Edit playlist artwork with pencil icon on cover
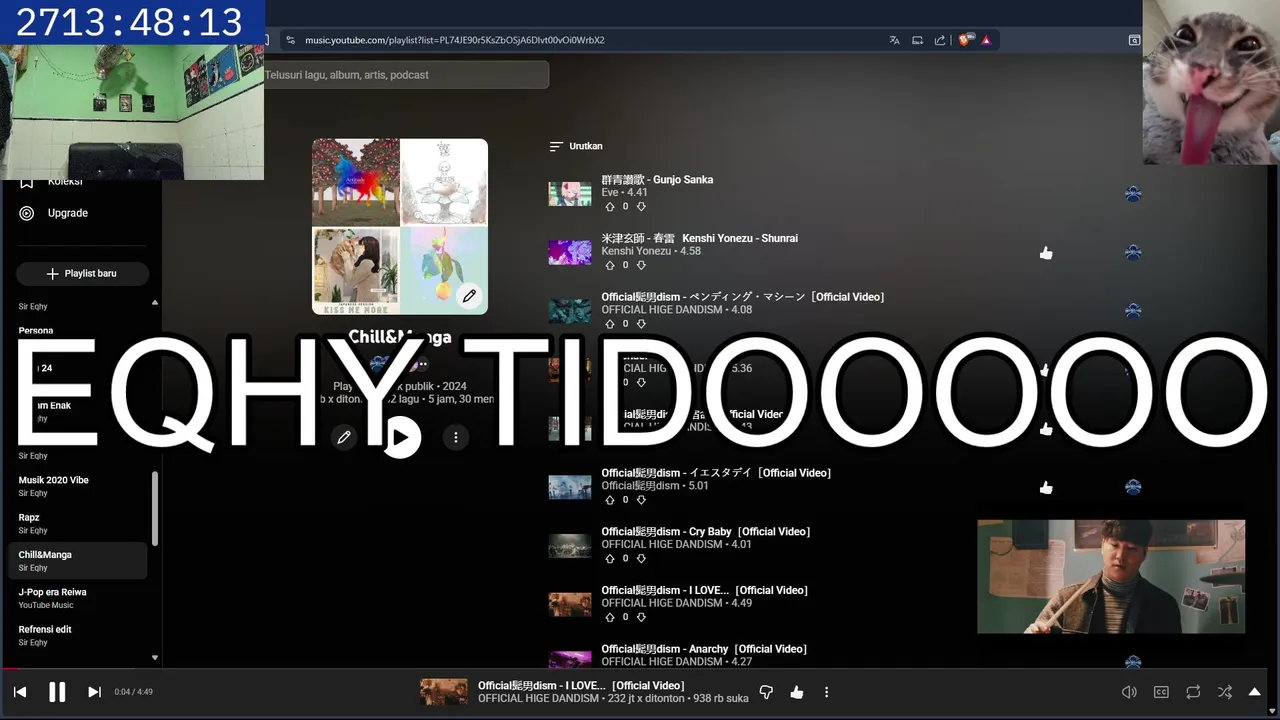The height and width of the screenshot is (720, 1280). pos(469,296)
